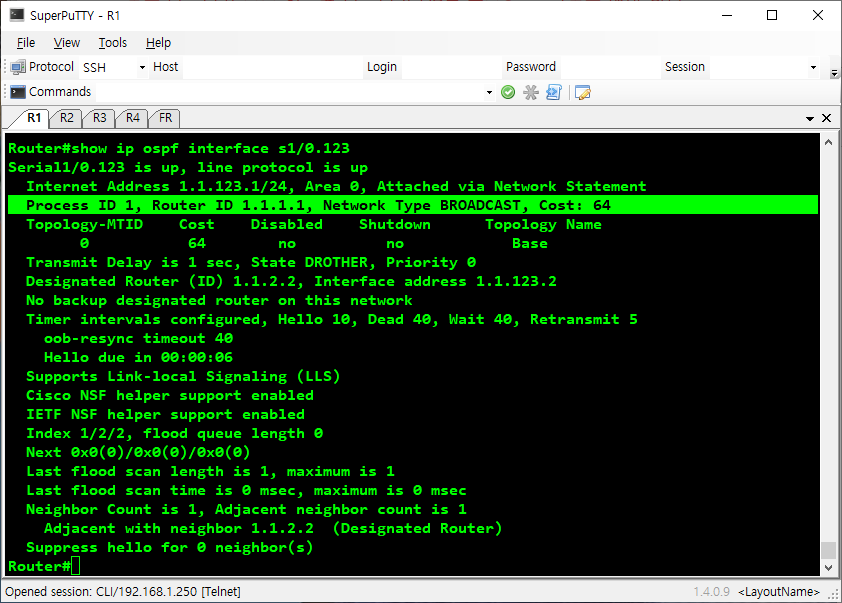Click the <LayoutName> status bar entry
Image resolution: width=842 pixels, height=603 pixels.
(x=779, y=592)
